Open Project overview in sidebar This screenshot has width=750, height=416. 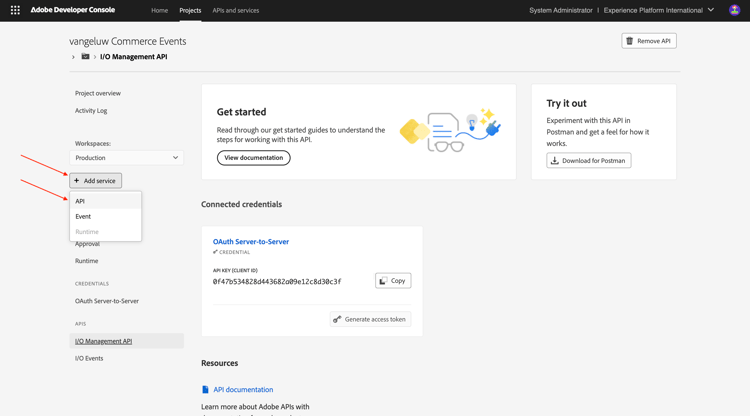tap(98, 93)
